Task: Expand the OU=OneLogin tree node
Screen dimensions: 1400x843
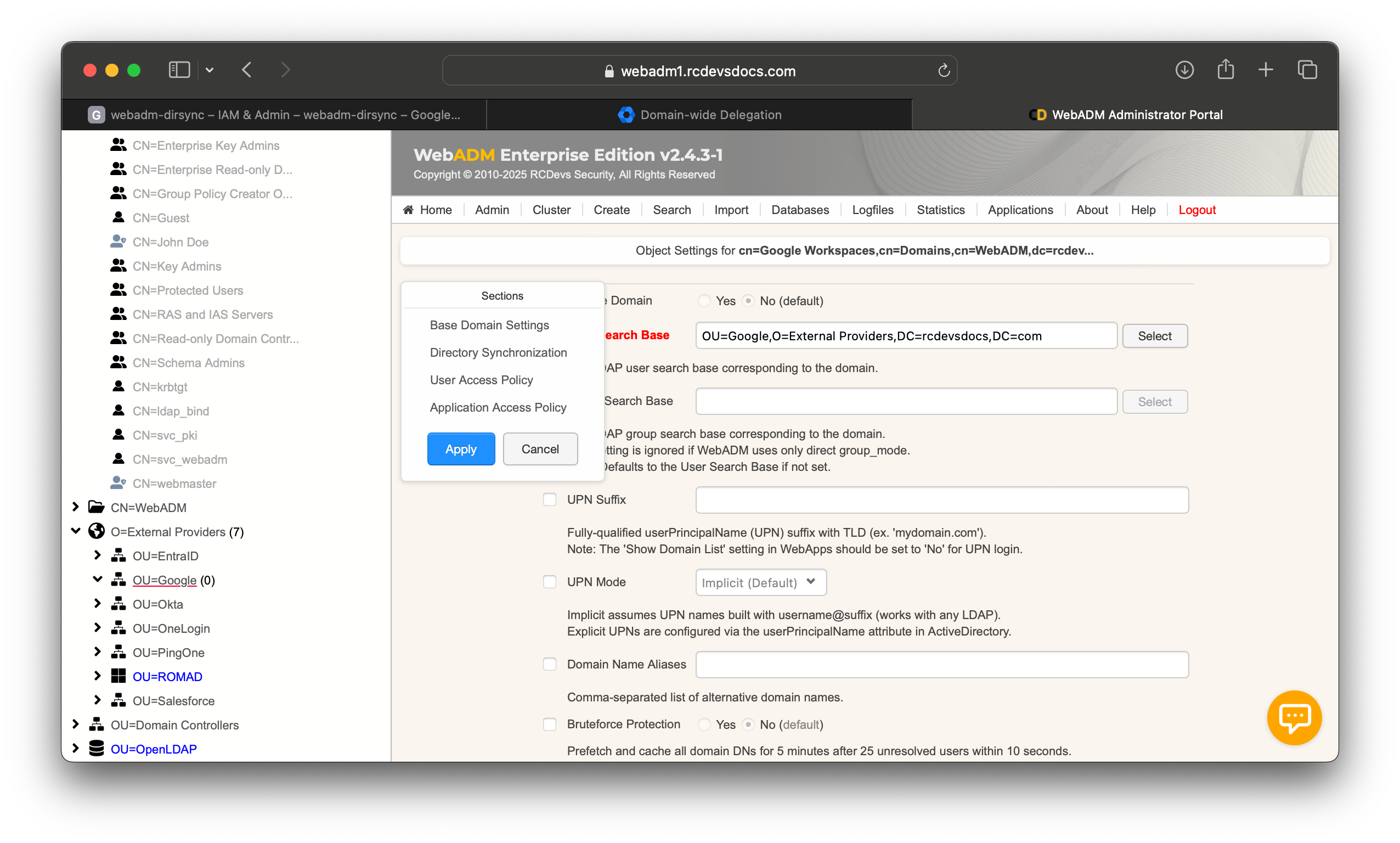Action: (x=97, y=628)
